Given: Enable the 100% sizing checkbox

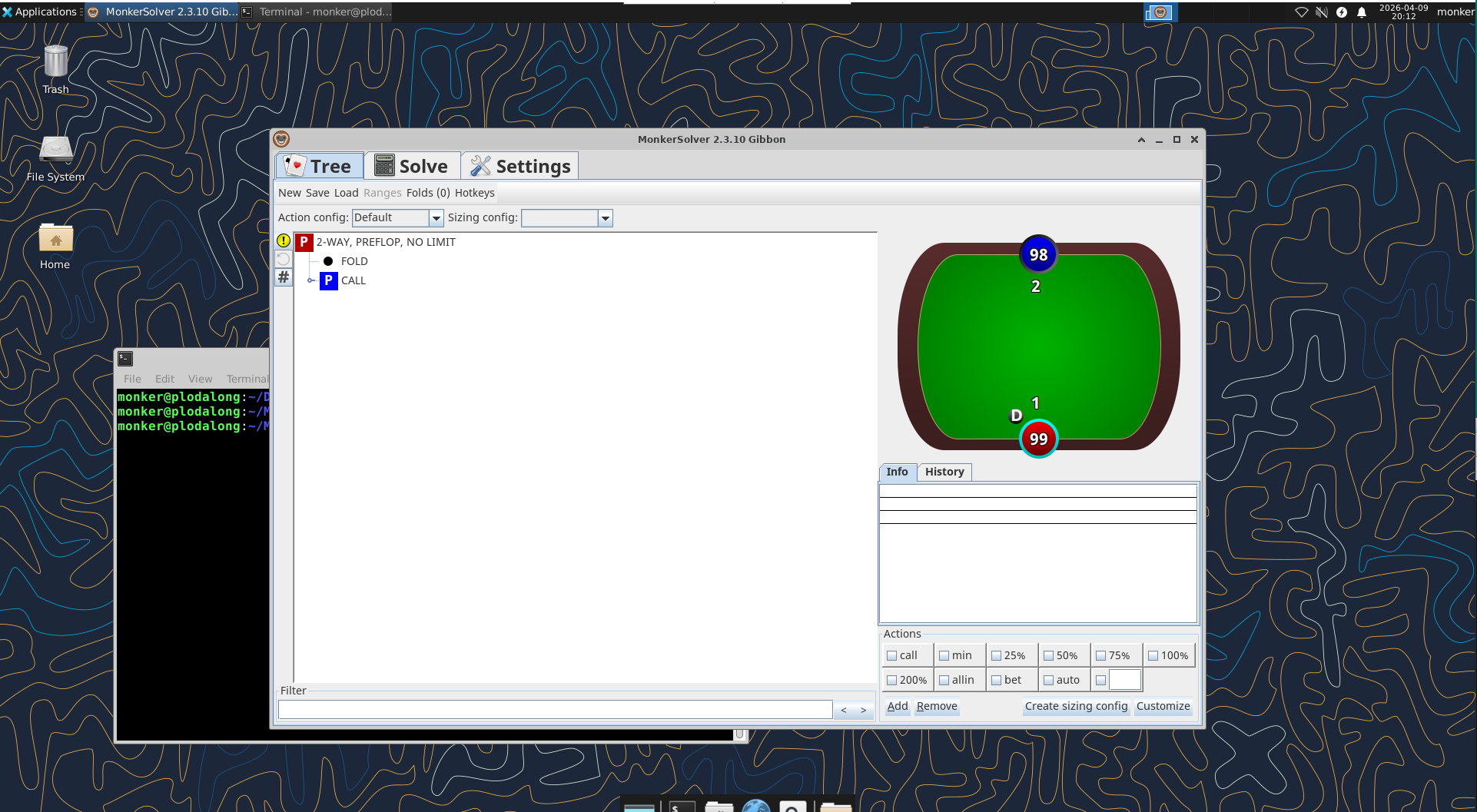Looking at the screenshot, I should coord(1153,655).
